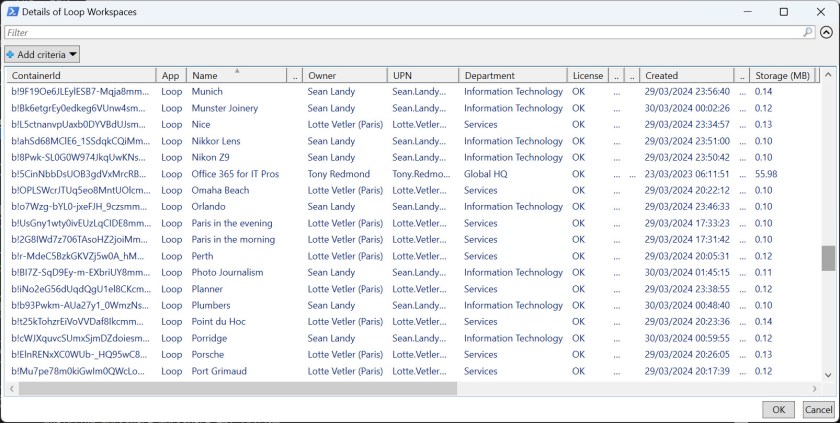Select the Planner workspace row

click(413, 289)
